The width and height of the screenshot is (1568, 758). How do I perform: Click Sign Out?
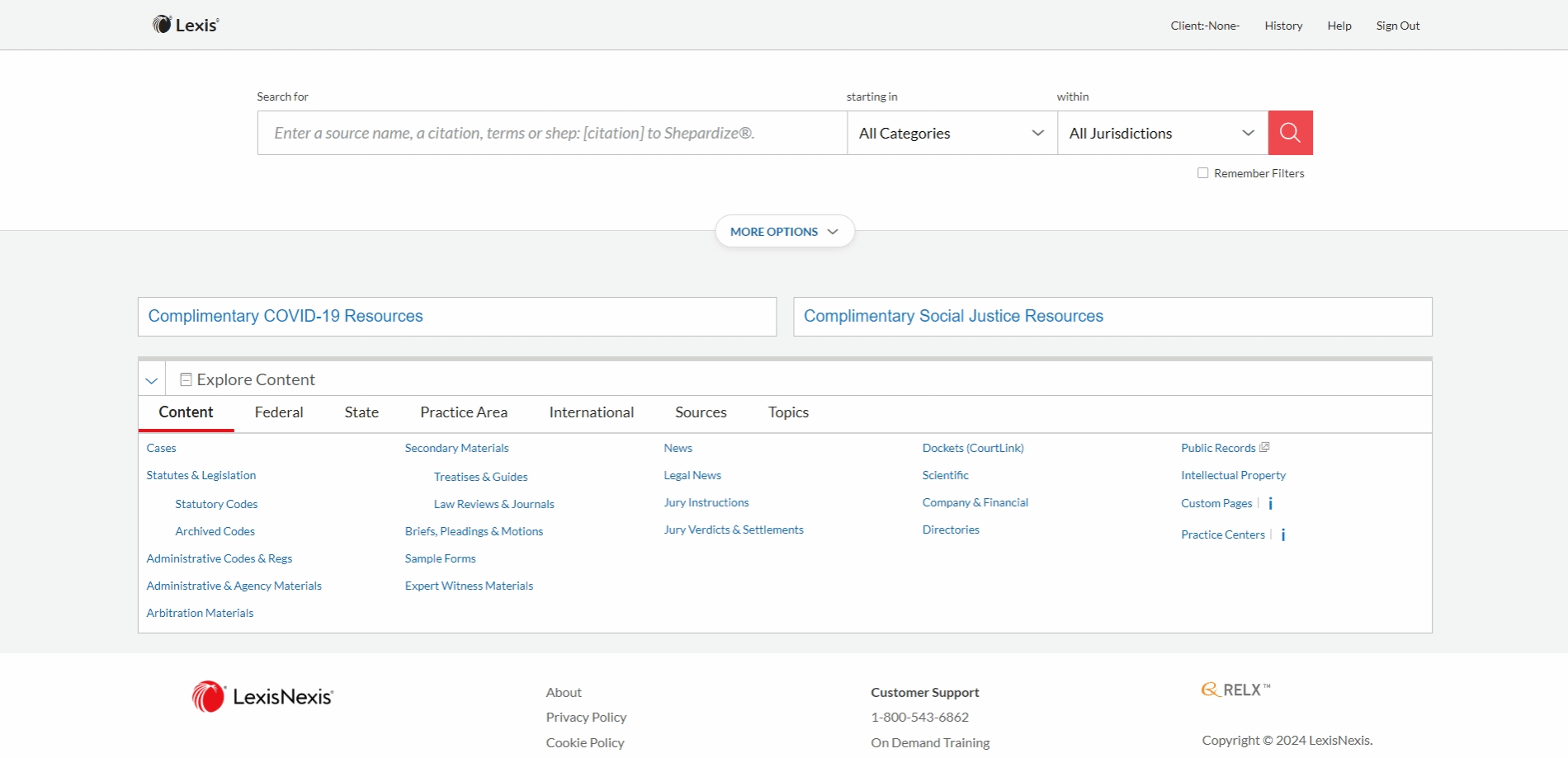[1398, 26]
